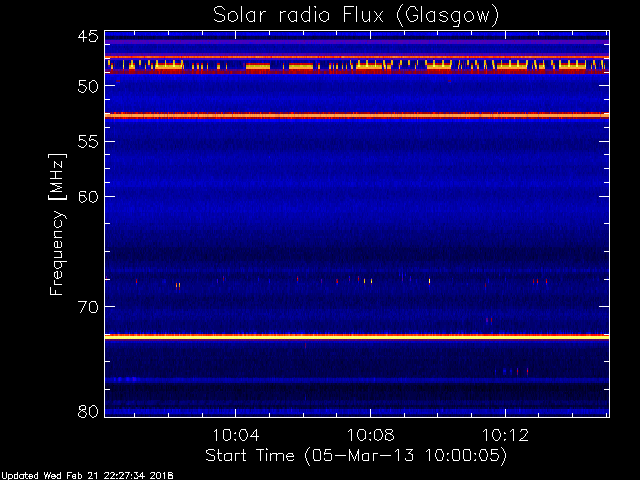Select the 50 MHz frequency axis label
This screenshot has width=640, height=480.
(x=88, y=87)
